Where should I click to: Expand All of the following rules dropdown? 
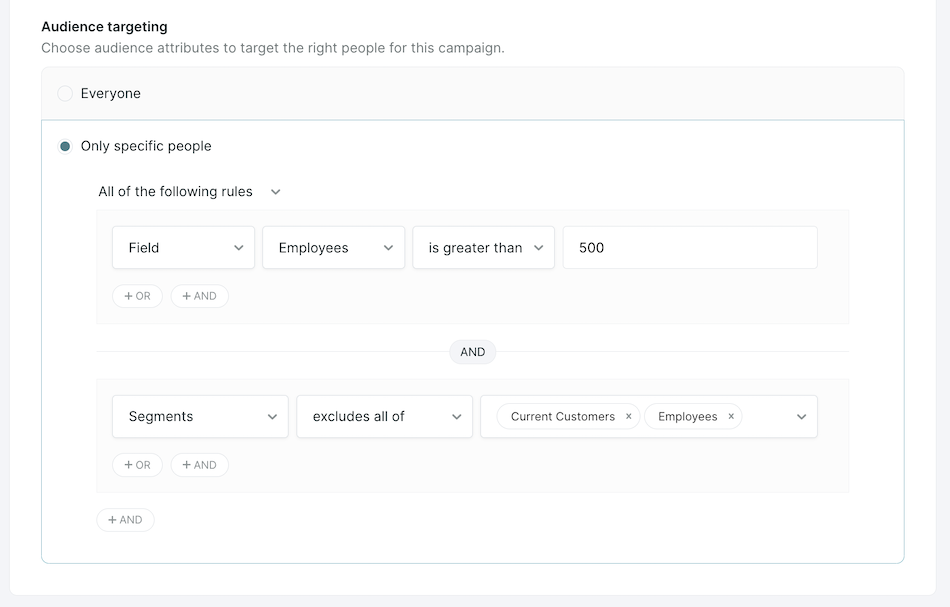point(189,191)
